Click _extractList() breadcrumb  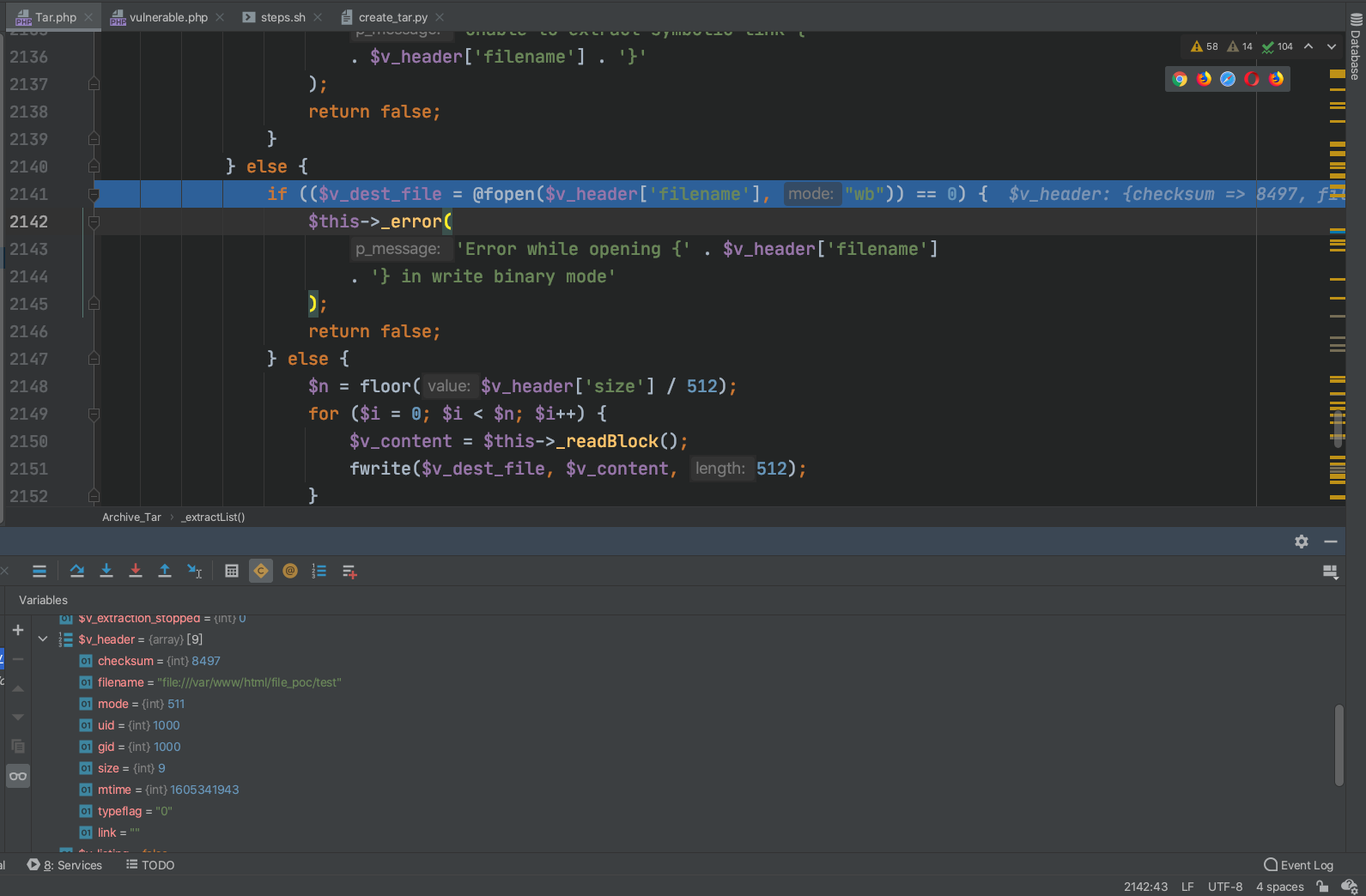coord(213,517)
